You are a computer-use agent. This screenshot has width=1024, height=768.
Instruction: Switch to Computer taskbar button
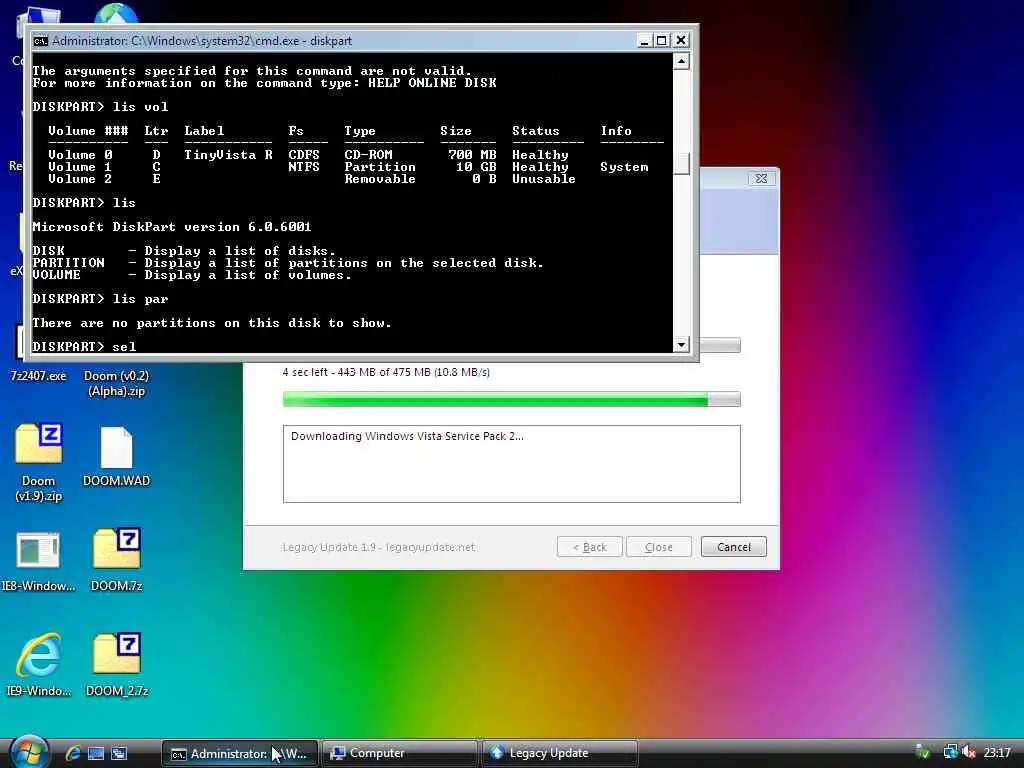pos(400,753)
